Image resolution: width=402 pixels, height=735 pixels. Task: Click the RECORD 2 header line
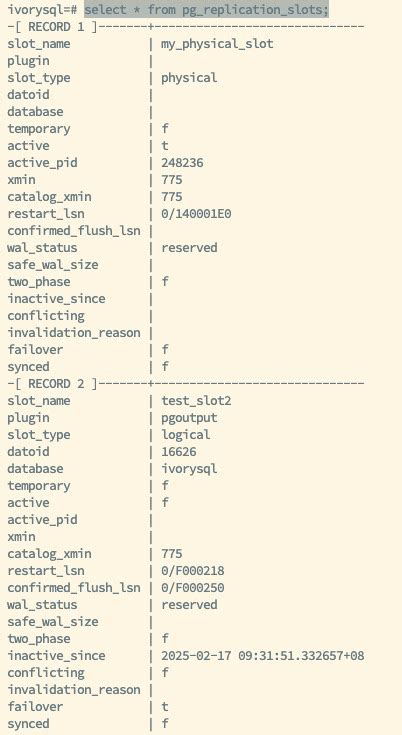[x=186, y=384]
